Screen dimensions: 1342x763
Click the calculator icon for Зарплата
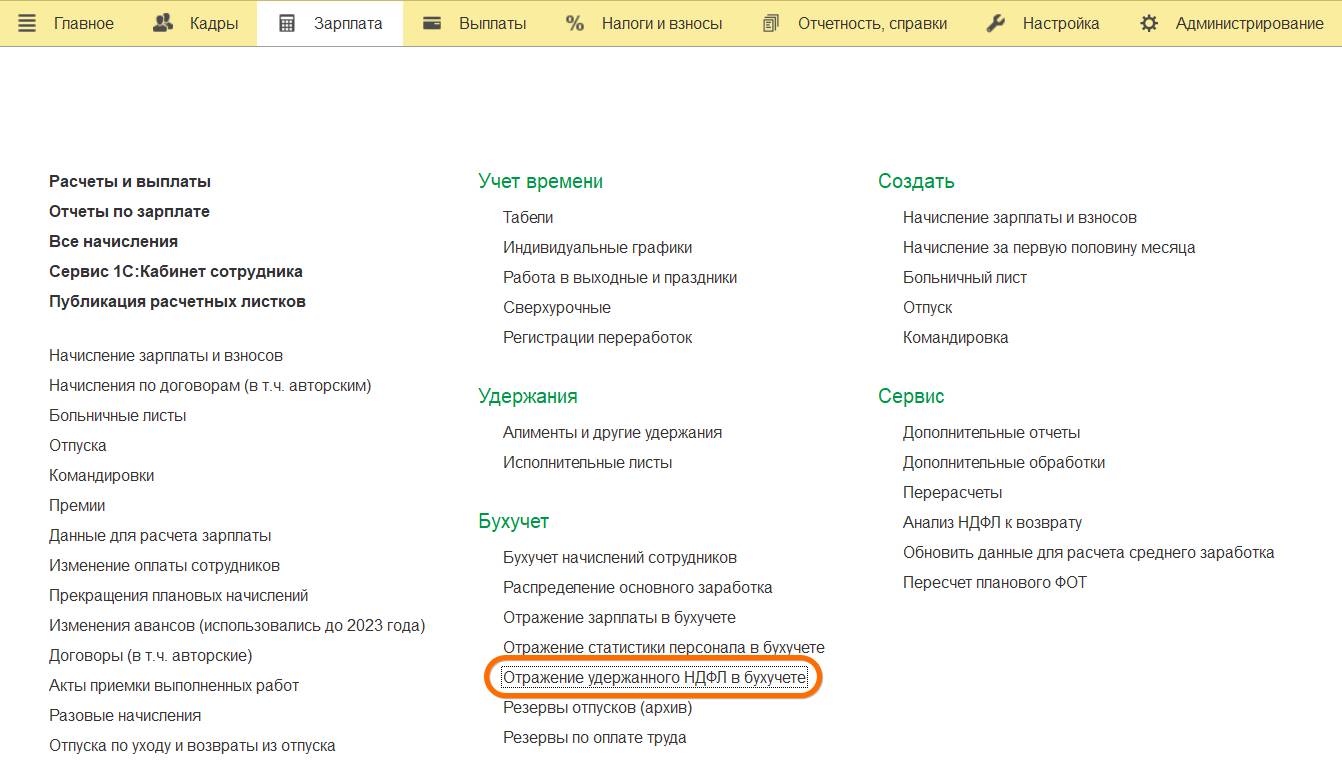point(287,23)
